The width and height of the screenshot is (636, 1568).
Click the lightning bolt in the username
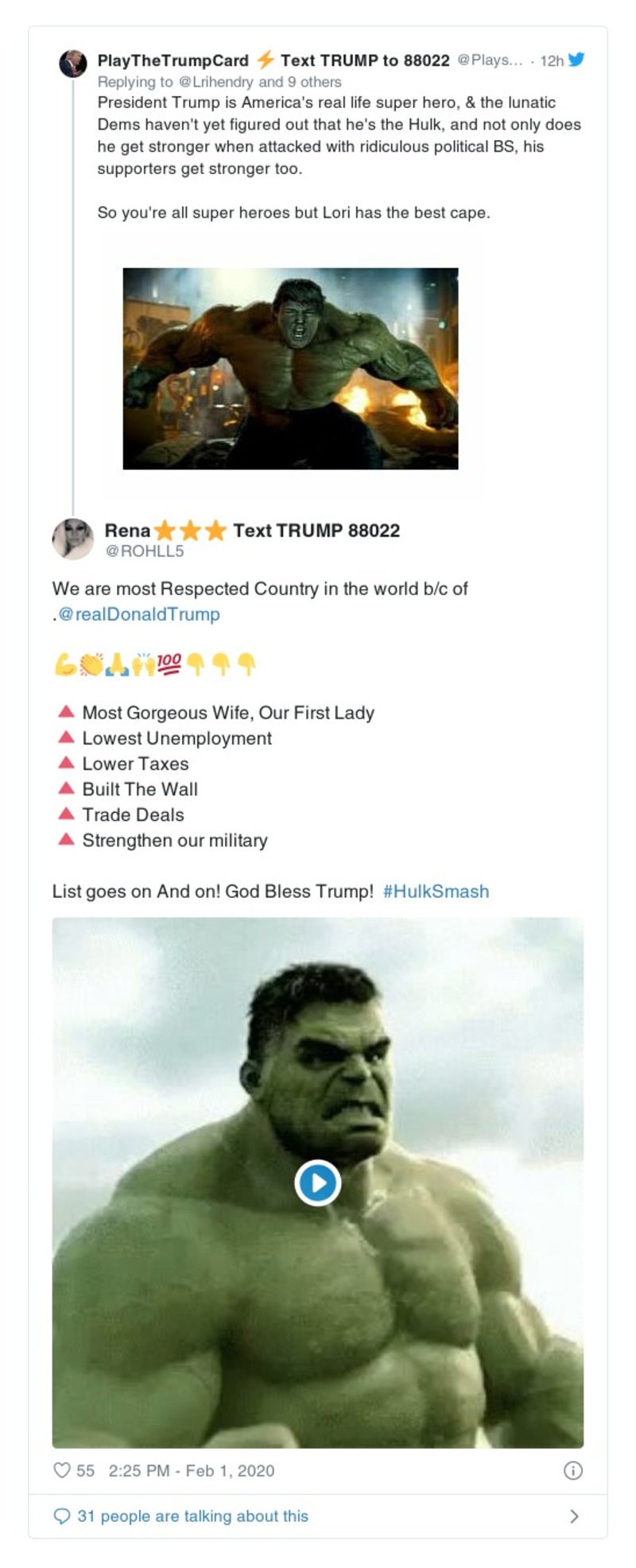267,59
